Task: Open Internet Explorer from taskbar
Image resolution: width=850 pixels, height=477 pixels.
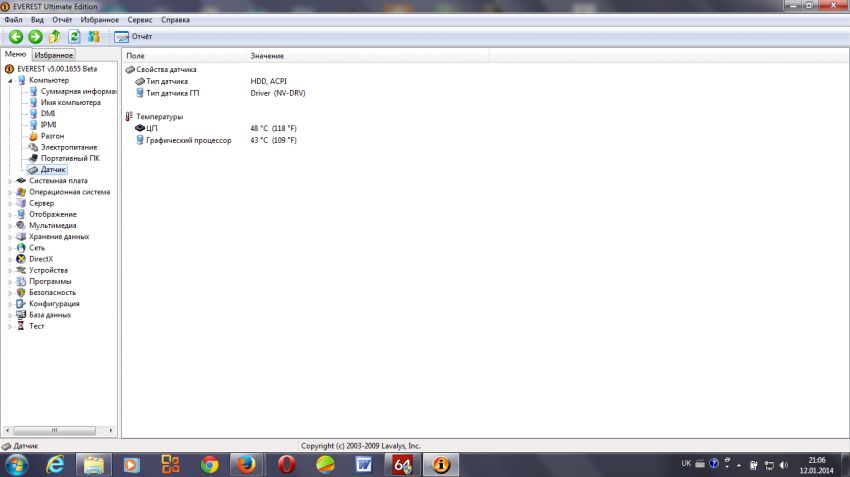Action: tap(55, 465)
